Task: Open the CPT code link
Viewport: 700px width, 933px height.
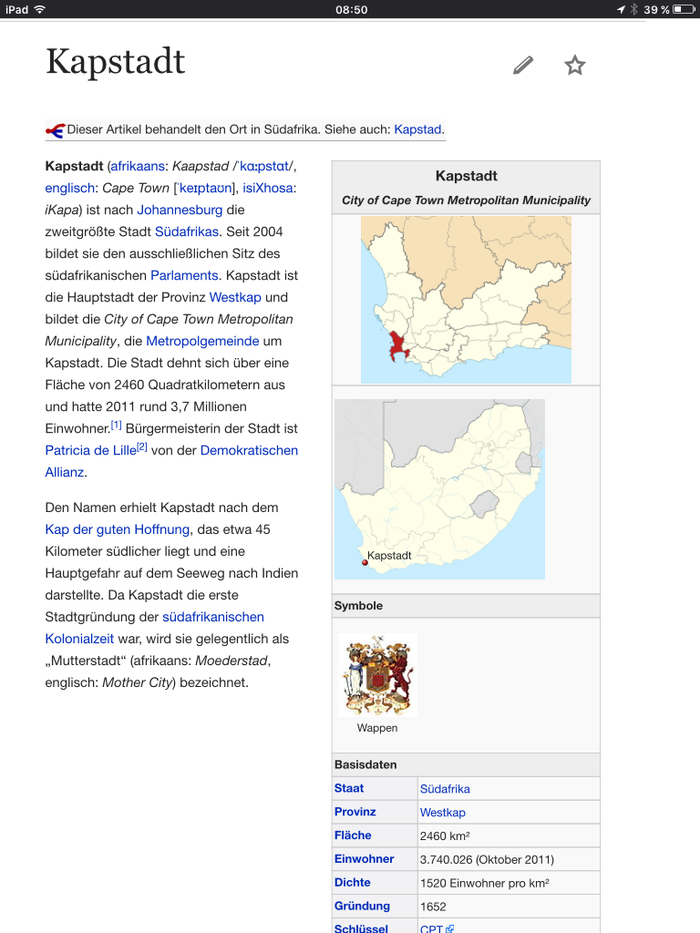Action: click(431, 929)
